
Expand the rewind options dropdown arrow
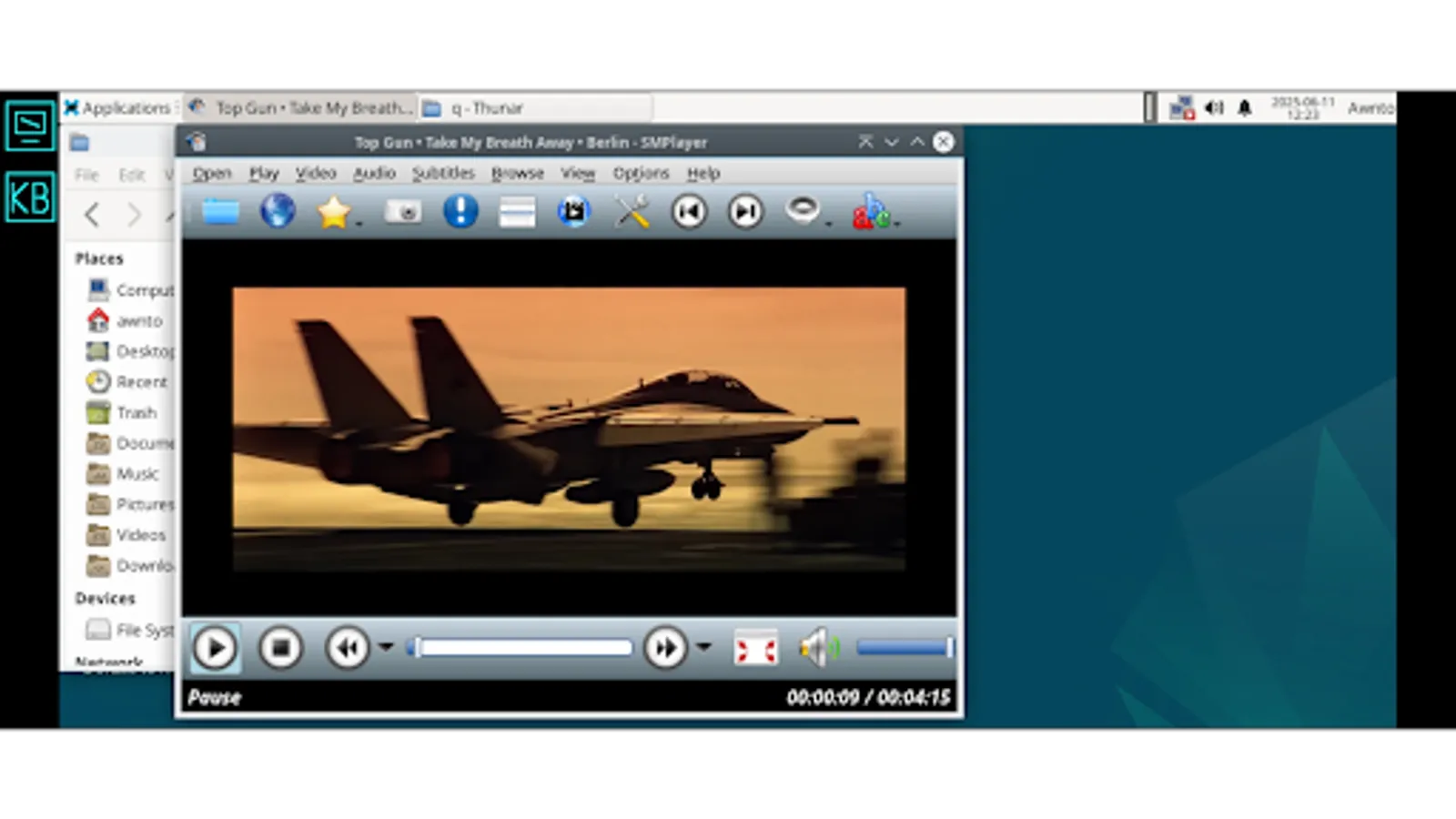click(386, 647)
